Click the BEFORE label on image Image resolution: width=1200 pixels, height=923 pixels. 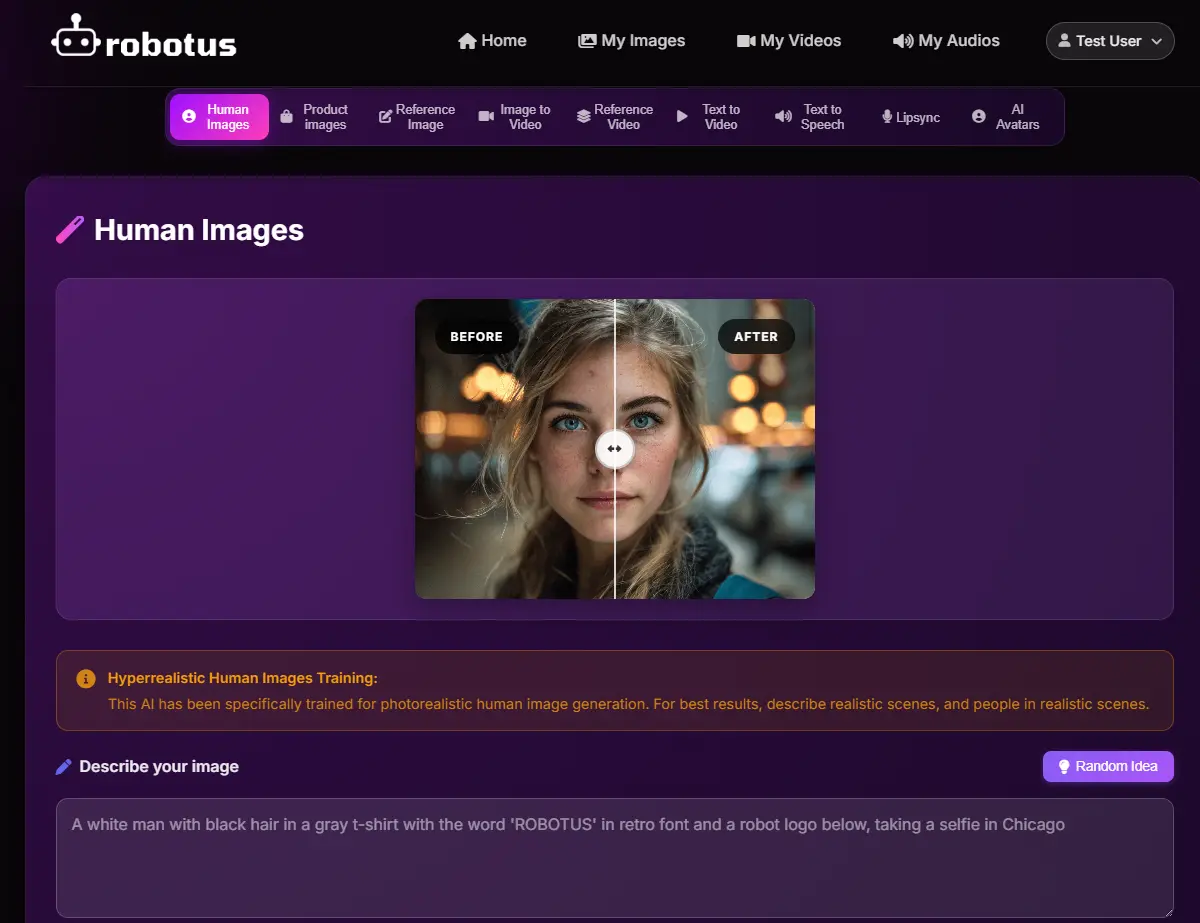point(476,337)
